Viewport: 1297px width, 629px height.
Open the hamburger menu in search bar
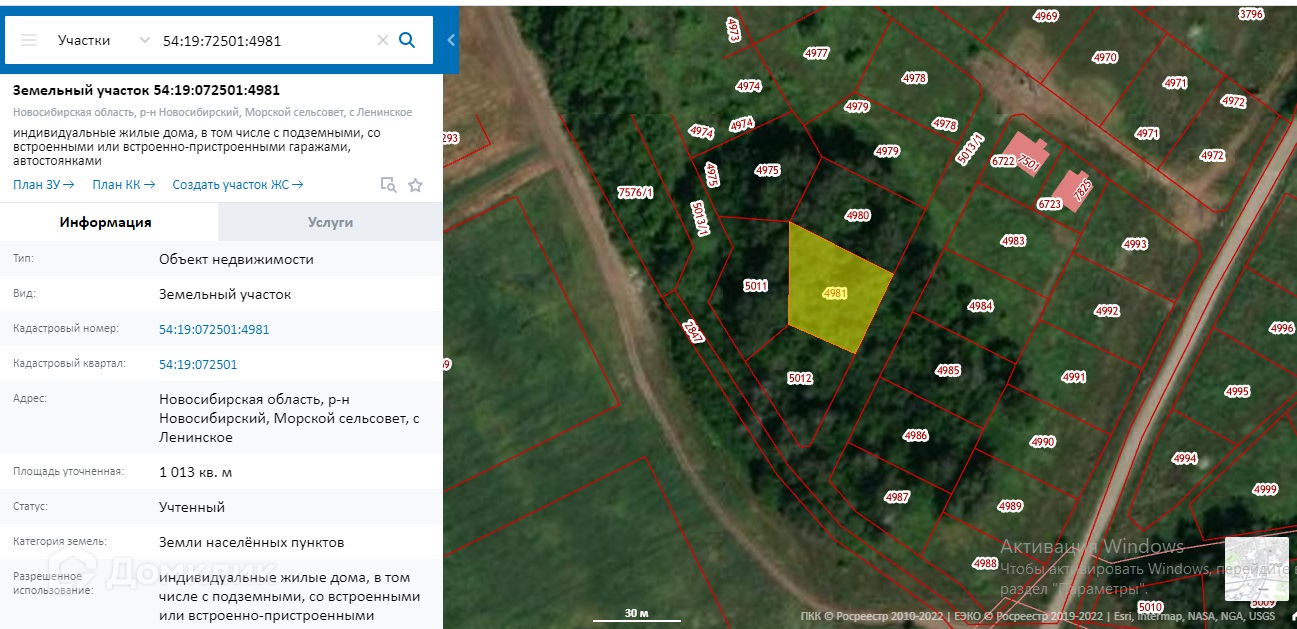pyautogui.click(x=29, y=40)
